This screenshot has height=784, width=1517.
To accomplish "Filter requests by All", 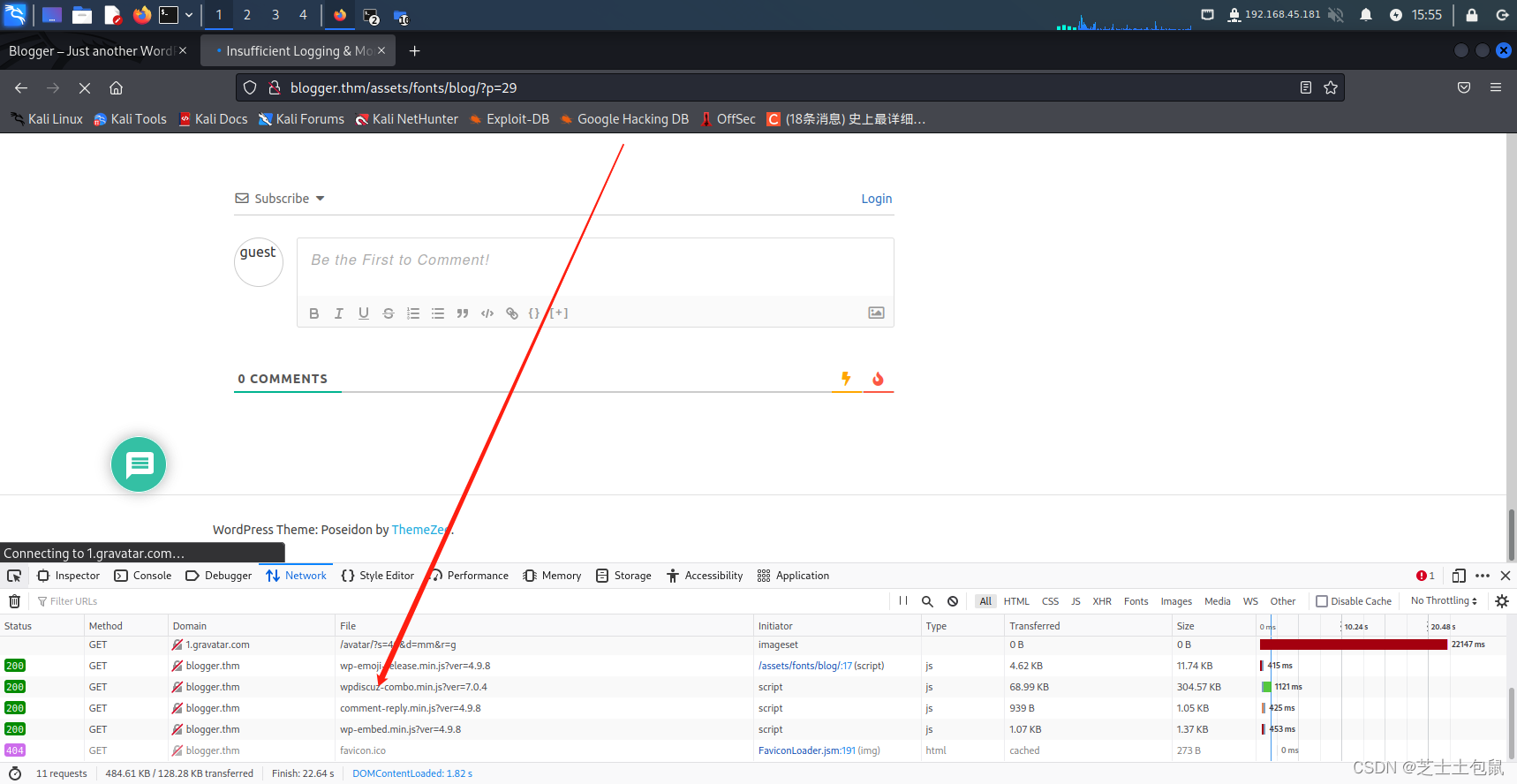I will (x=985, y=601).
